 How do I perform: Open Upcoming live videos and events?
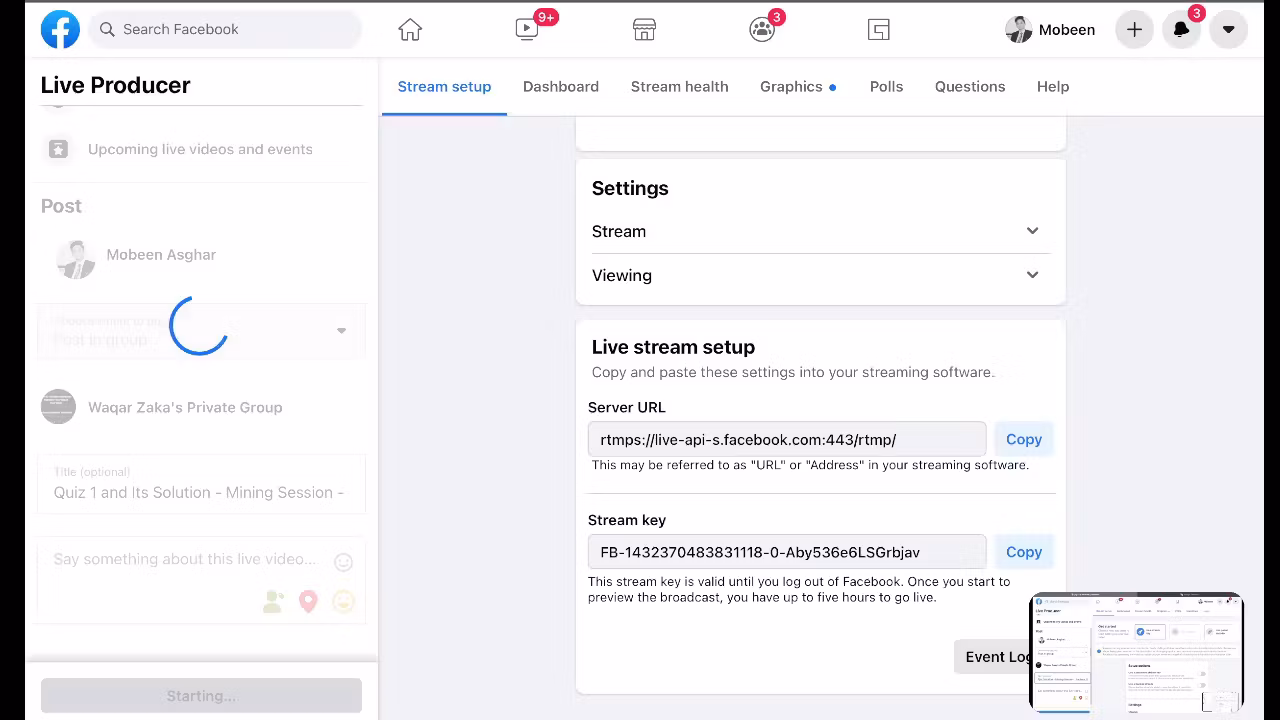(x=201, y=149)
